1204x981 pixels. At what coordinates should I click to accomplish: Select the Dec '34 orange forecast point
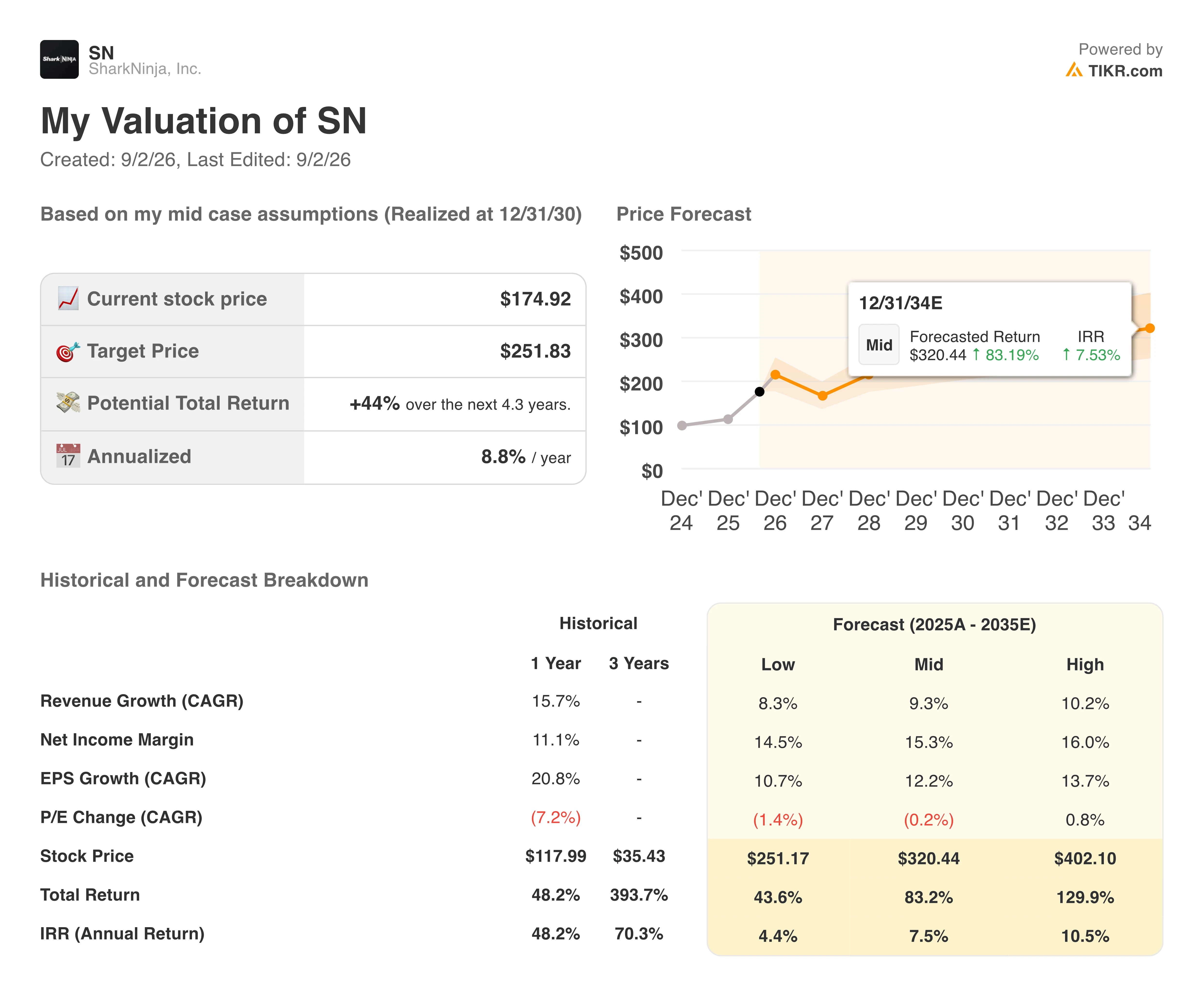pyautogui.click(x=1150, y=328)
